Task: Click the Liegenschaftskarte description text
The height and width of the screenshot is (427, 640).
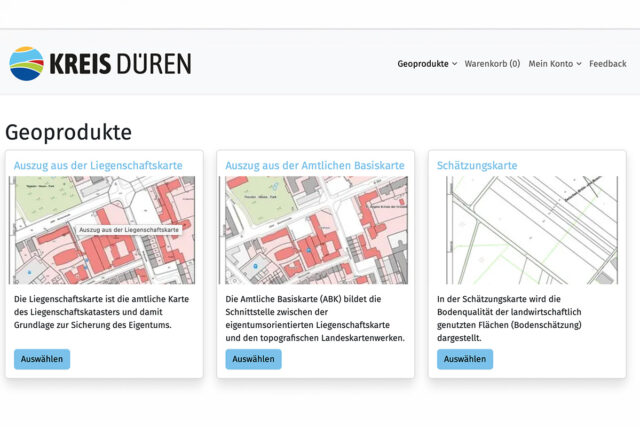Action: pyautogui.click(x=101, y=312)
